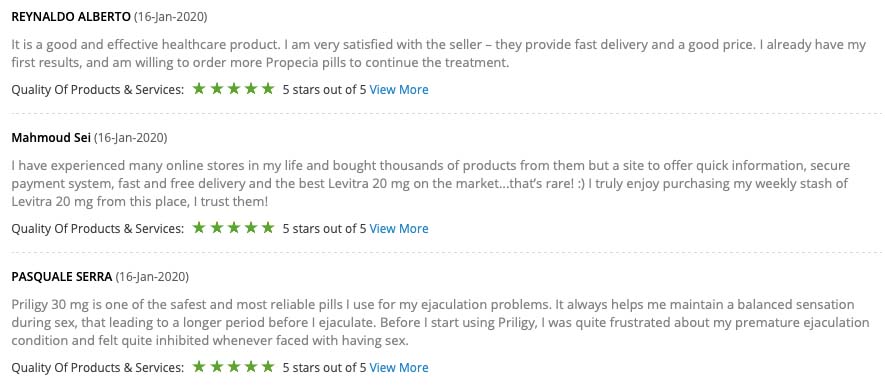Click '5 stars out of 5' in Pasquale's review
Viewport: 885px width, 387px height.
[x=325, y=367]
